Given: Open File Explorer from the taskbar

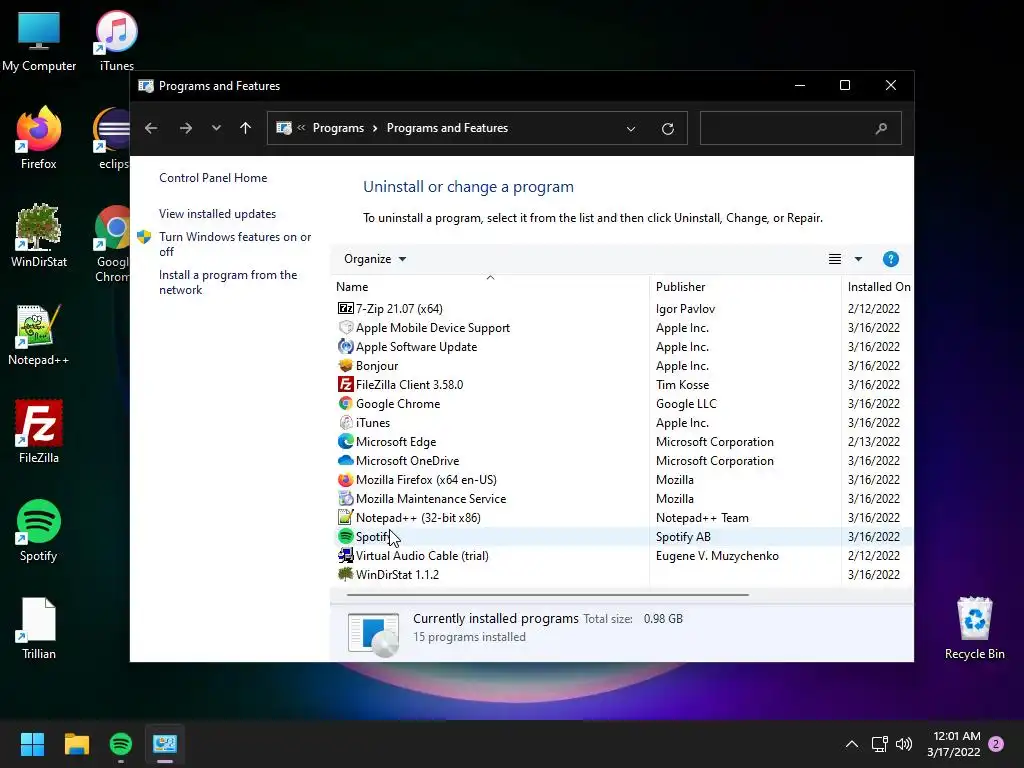Looking at the screenshot, I should 76,744.
